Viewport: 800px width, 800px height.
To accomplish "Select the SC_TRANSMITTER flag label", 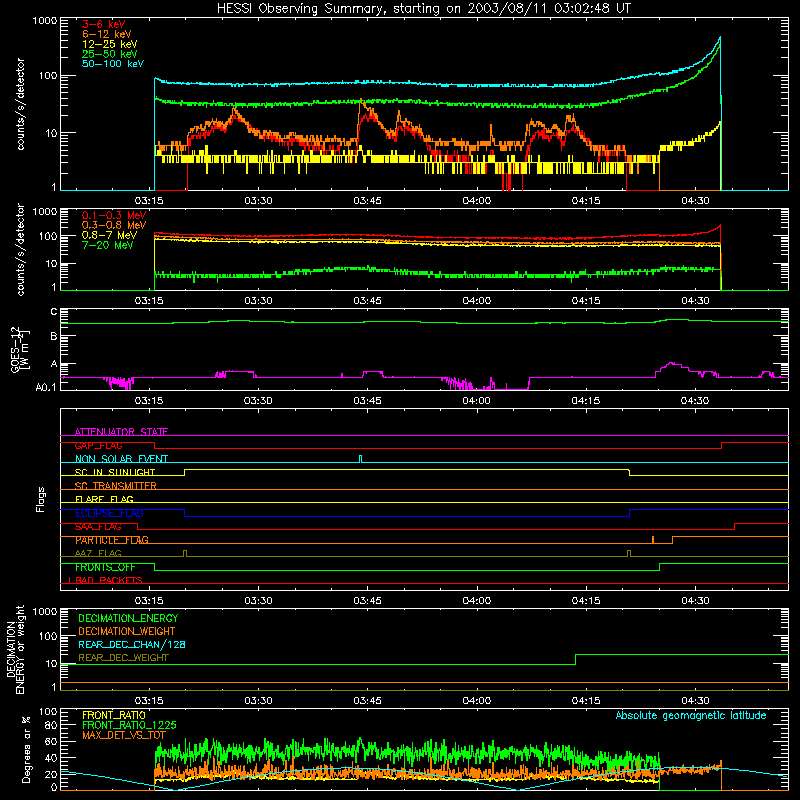I will pos(115,485).
